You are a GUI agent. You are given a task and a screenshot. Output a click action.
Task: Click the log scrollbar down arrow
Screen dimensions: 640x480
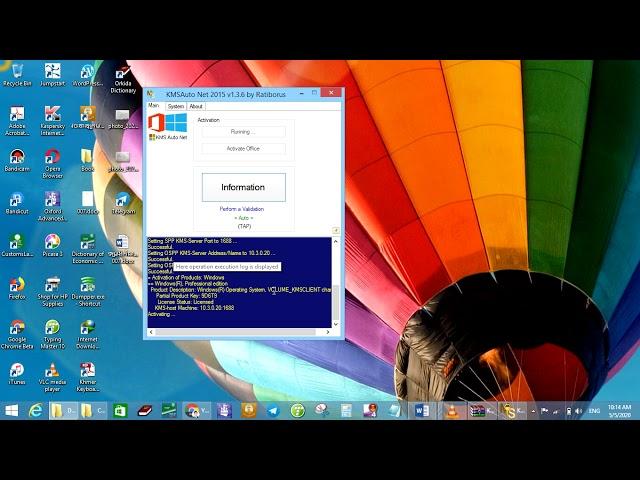pos(336,324)
